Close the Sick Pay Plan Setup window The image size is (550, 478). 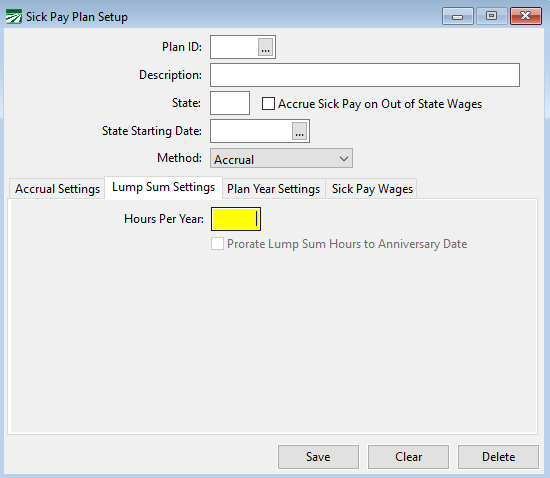(x=525, y=16)
